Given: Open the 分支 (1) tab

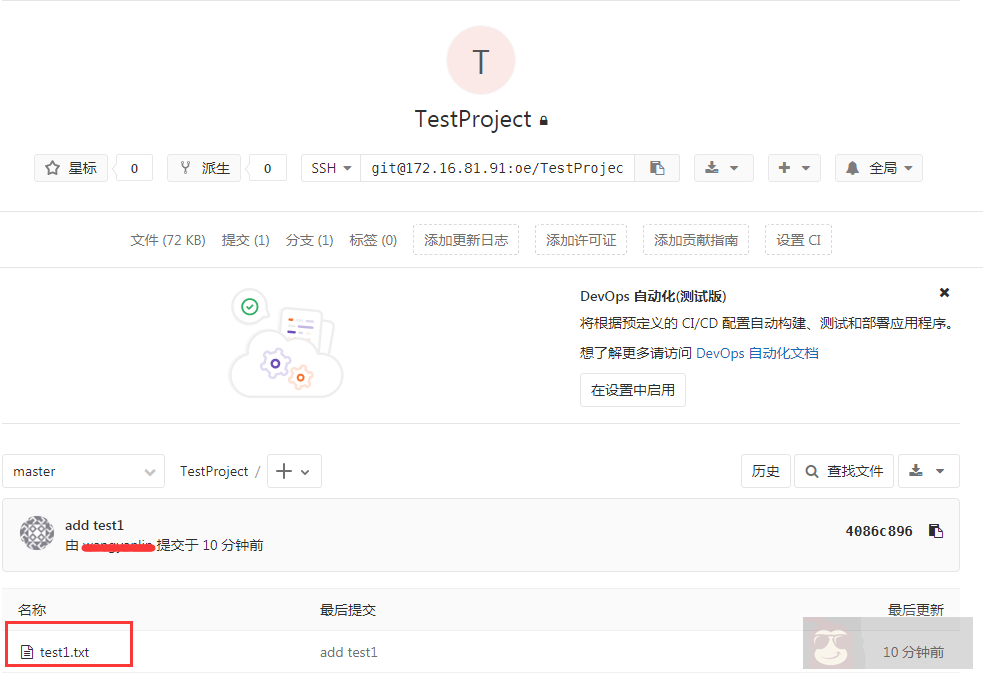Looking at the screenshot, I should click(x=309, y=239).
